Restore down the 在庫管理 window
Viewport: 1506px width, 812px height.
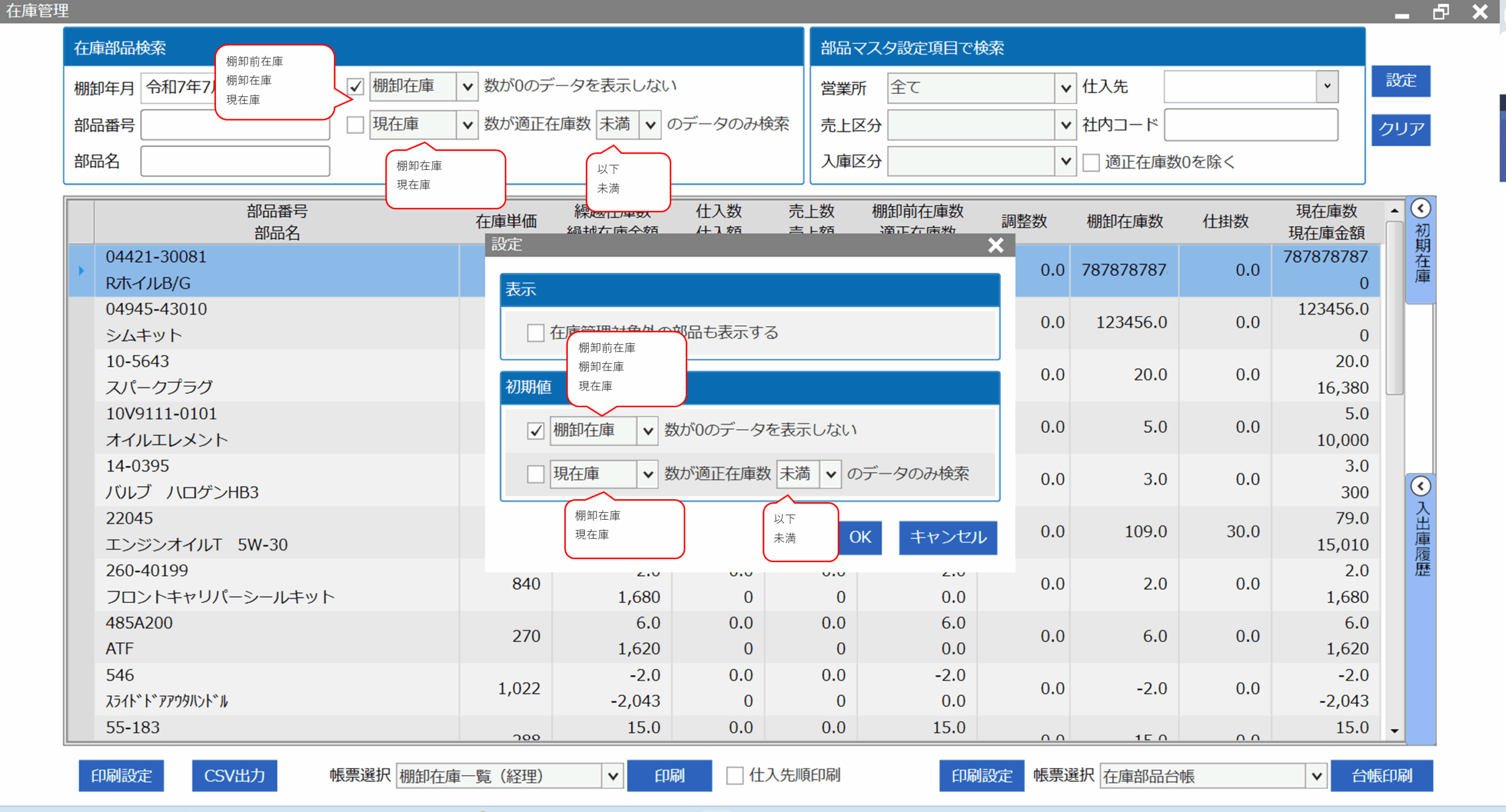pos(1441,12)
